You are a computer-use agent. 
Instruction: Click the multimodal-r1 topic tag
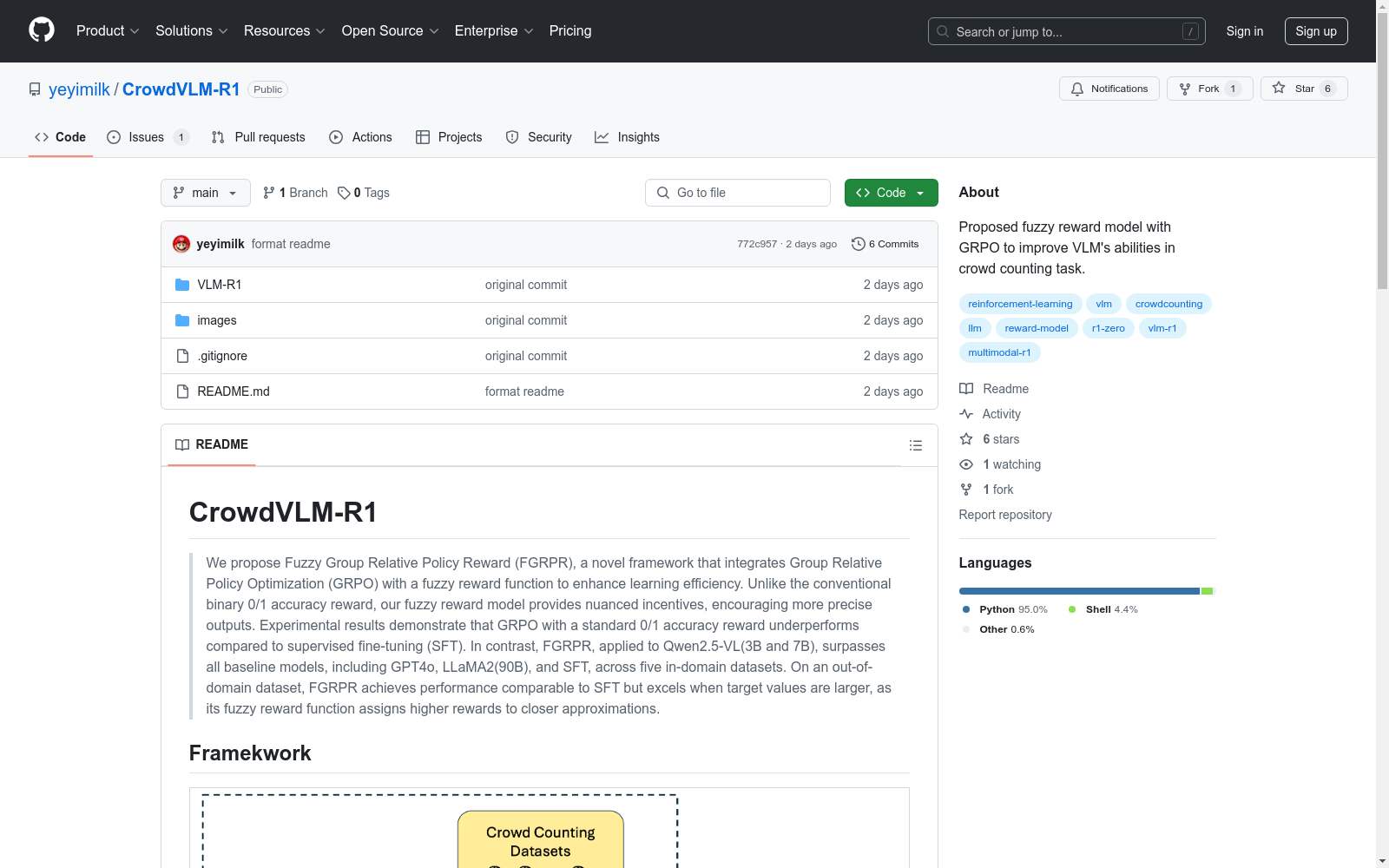click(x=999, y=352)
